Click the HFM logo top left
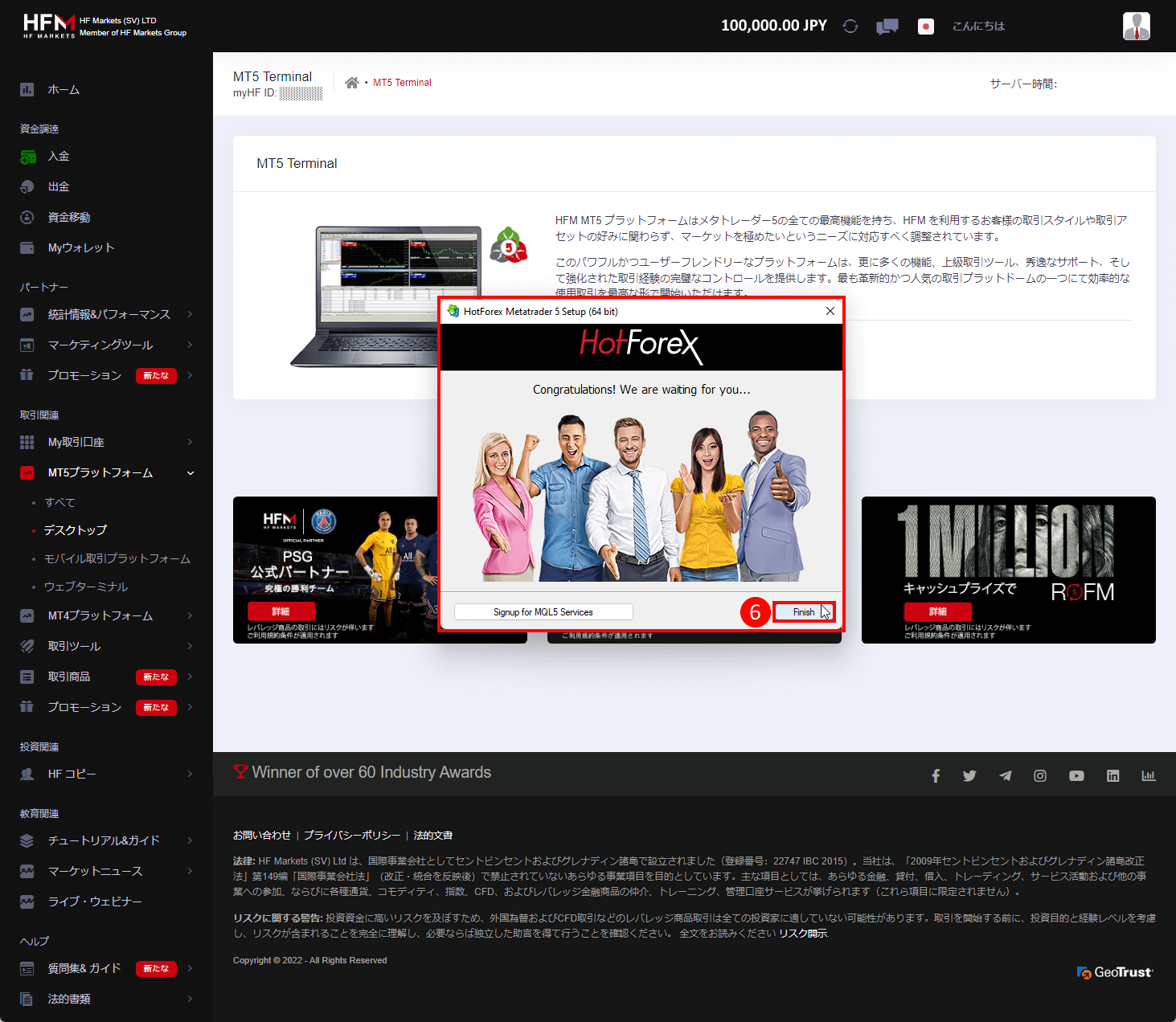This screenshot has height=1022, width=1176. (48, 24)
